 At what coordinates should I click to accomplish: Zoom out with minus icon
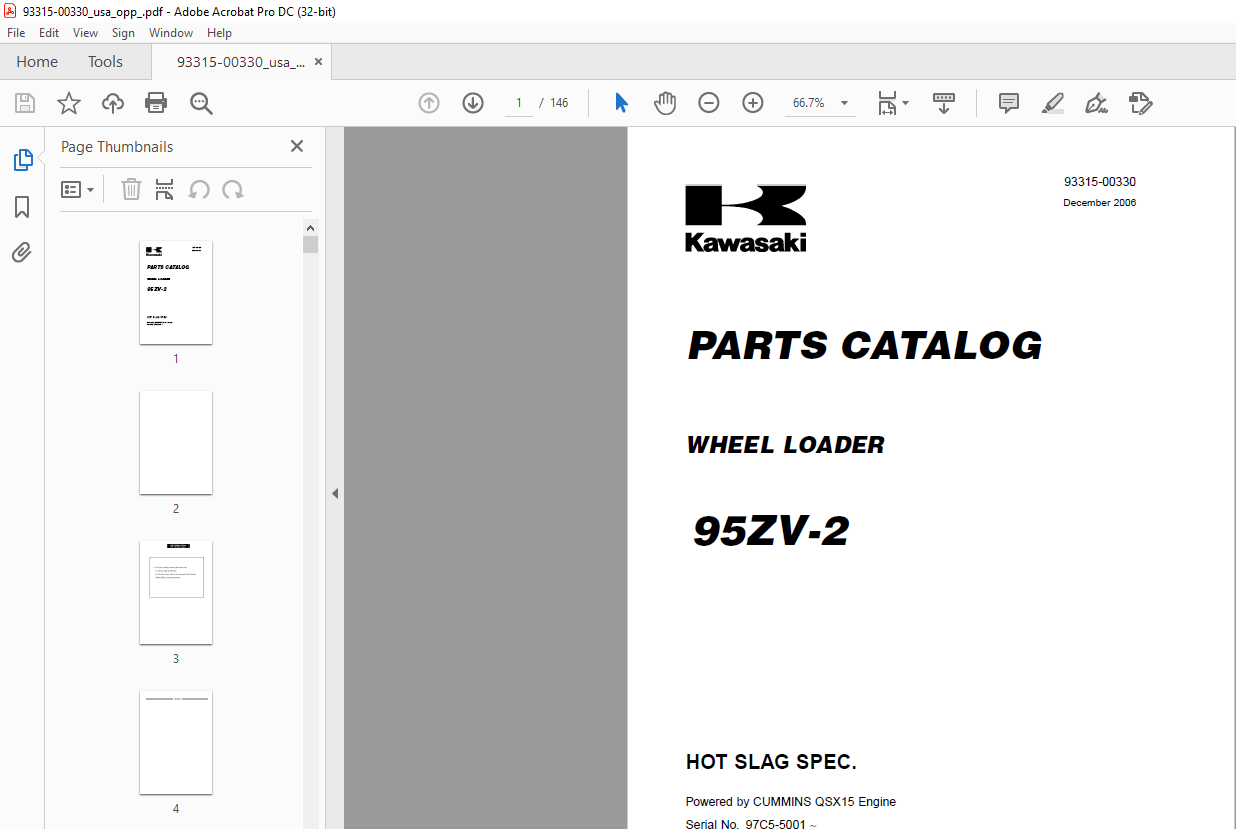tap(709, 103)
